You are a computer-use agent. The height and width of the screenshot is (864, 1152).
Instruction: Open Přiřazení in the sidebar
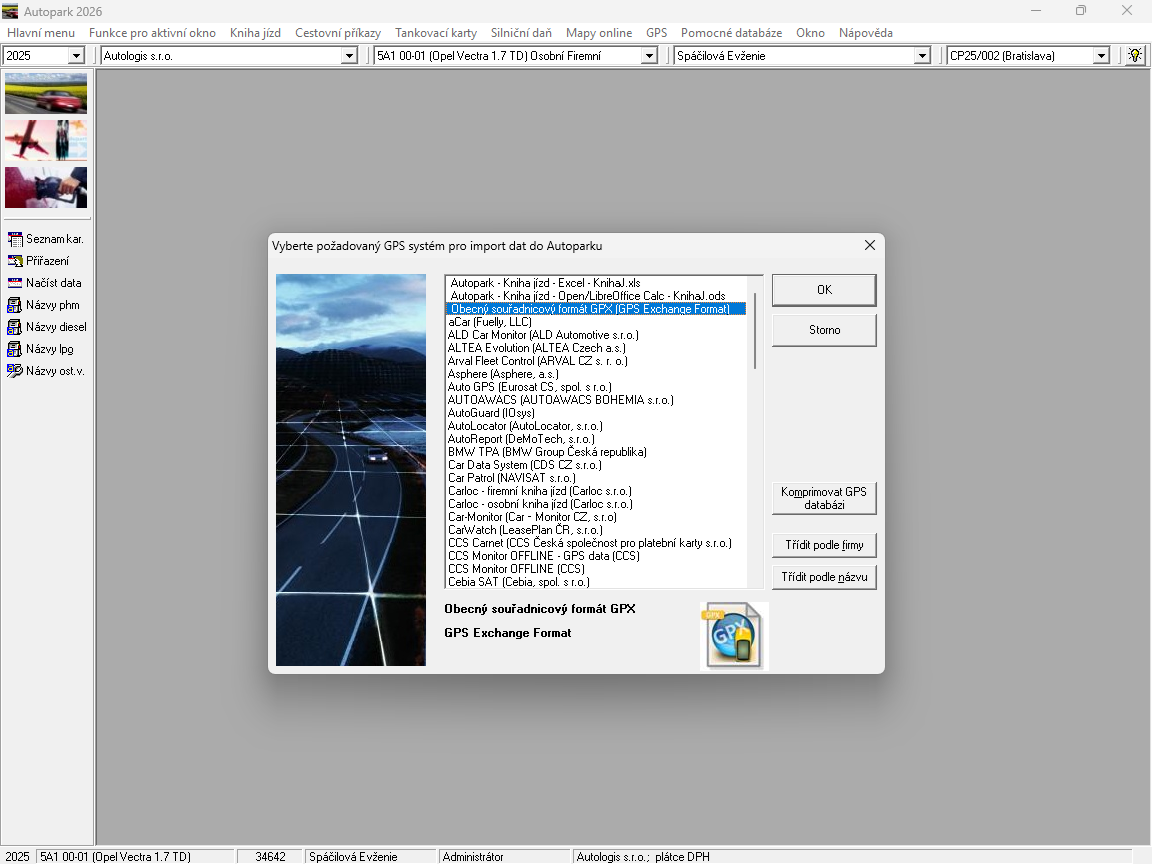[x=46, y=261]
